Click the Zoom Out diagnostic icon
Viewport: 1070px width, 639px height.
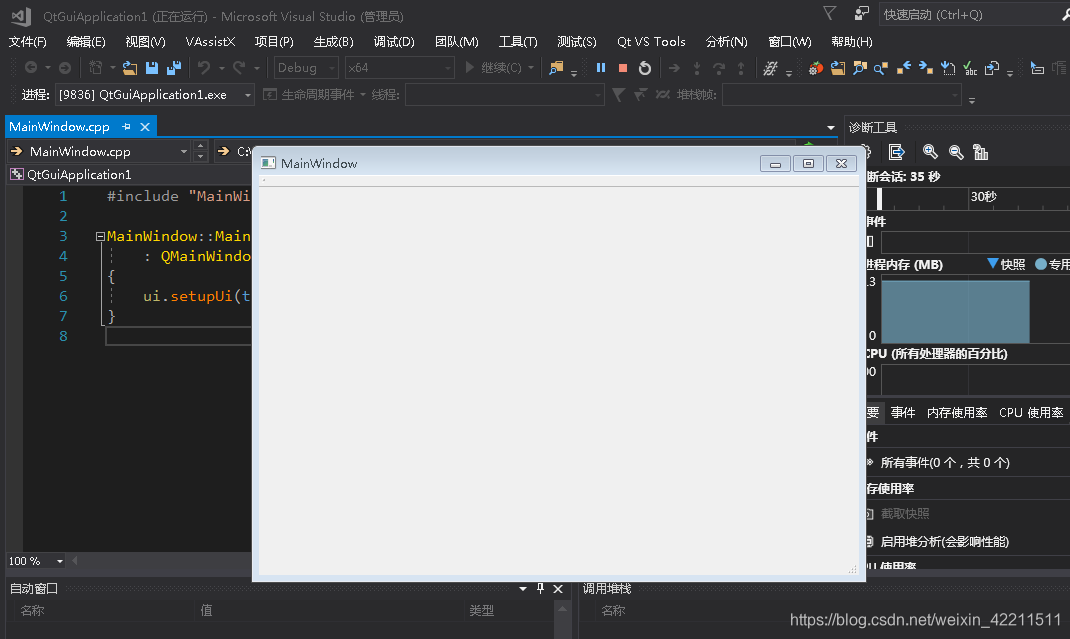pyautogui.click(x=956, y=152)
